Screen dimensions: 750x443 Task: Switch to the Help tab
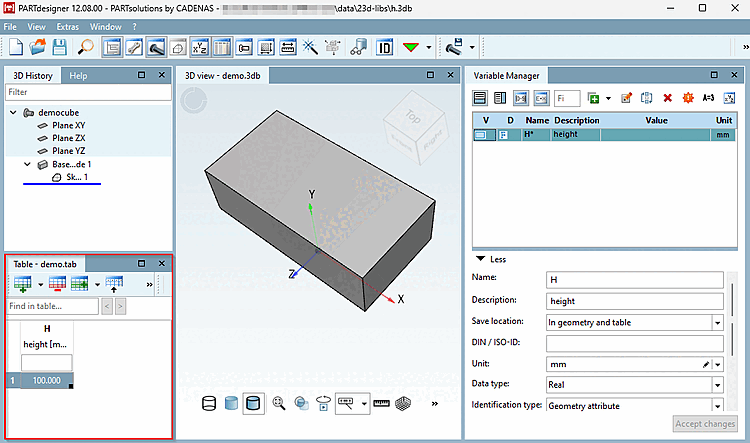78,76
